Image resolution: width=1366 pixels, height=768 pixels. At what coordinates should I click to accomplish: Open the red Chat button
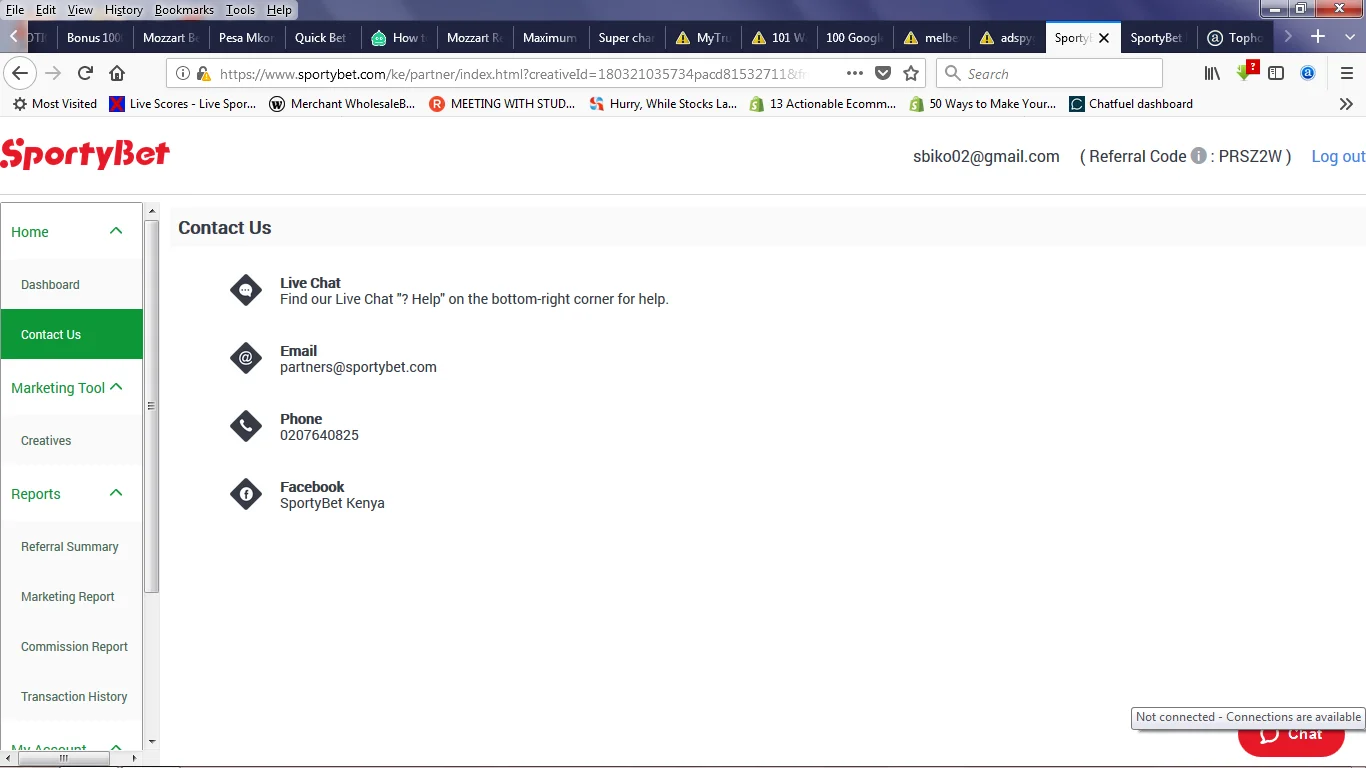[1291, 735]
